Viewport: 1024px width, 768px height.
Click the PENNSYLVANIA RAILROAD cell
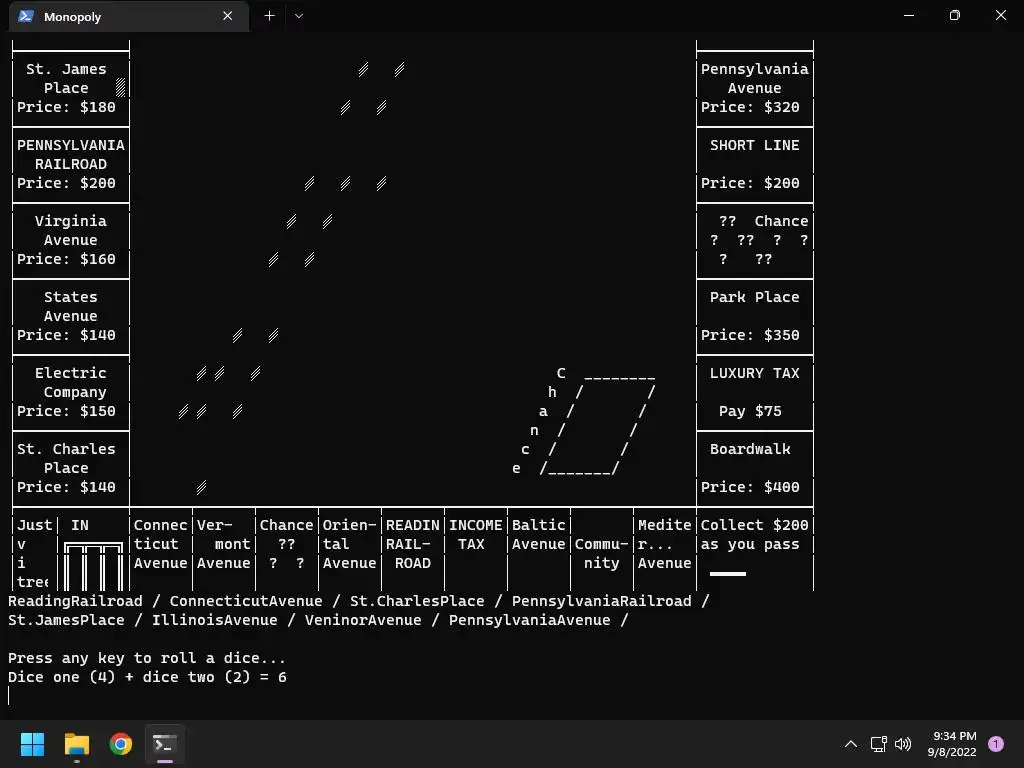pos(71,165)
